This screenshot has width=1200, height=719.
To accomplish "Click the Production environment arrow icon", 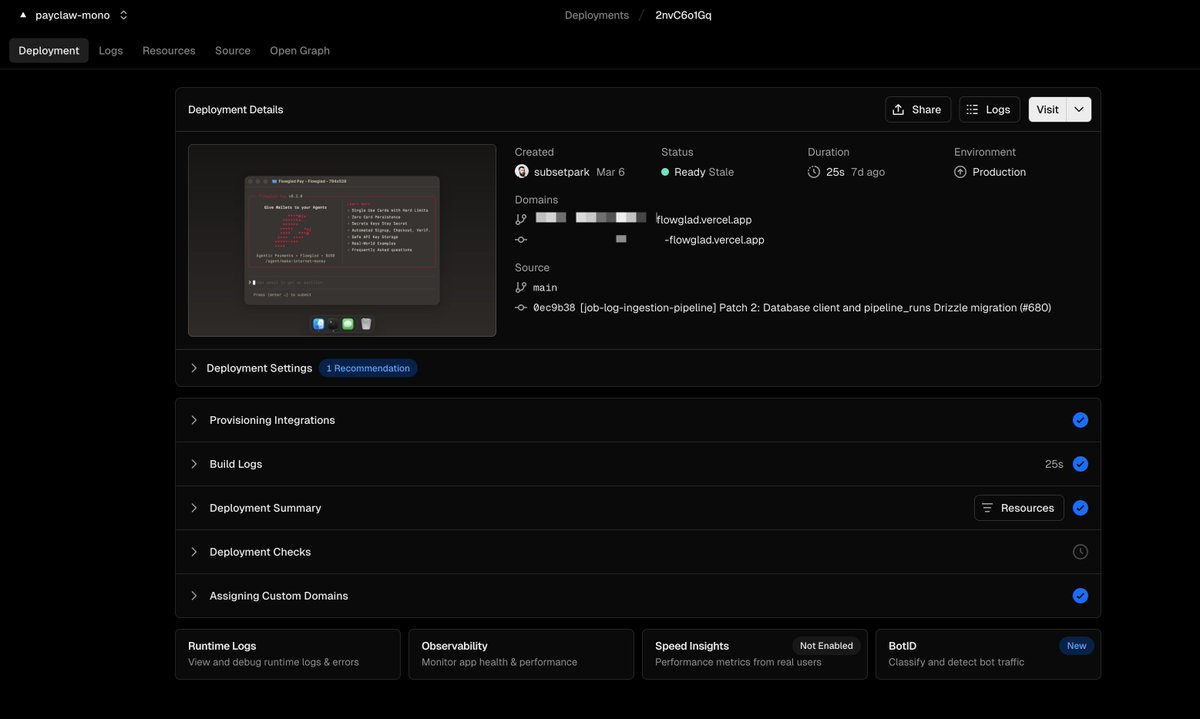I will (960, 172).
